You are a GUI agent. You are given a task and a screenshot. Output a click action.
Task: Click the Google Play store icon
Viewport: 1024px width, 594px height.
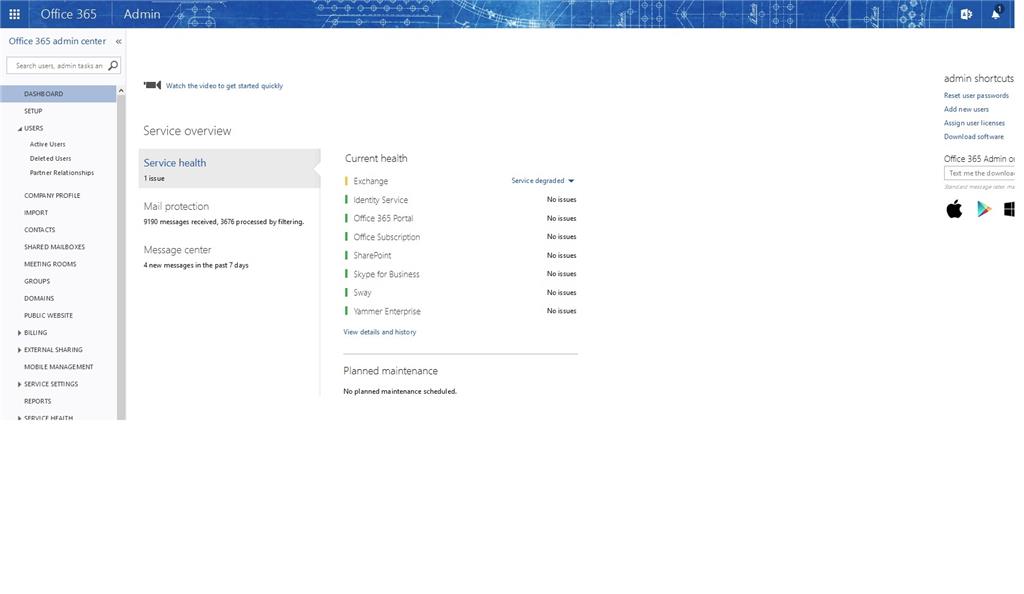(x=984, y=209)
